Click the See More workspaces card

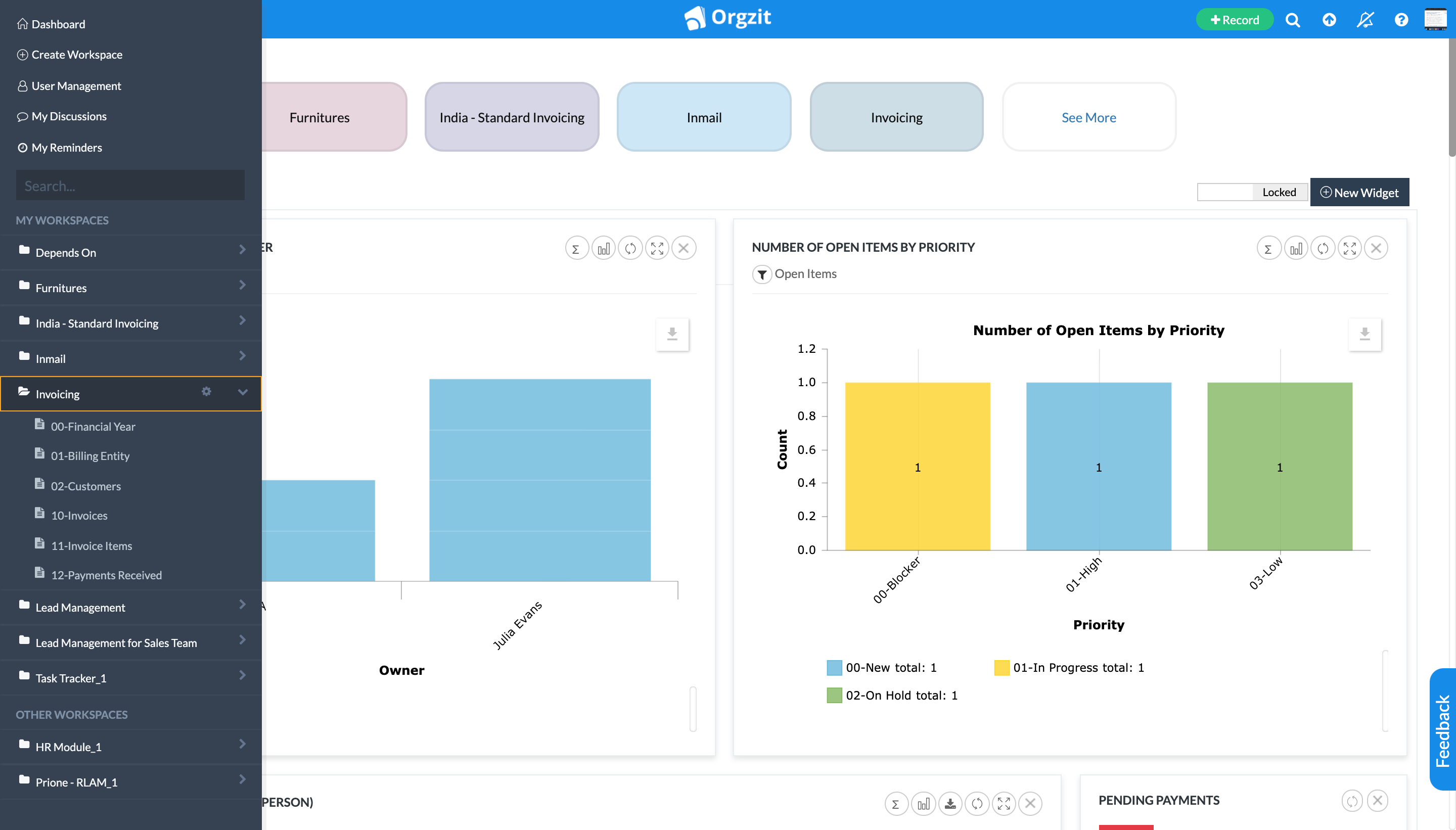[x=1088, y=117]
